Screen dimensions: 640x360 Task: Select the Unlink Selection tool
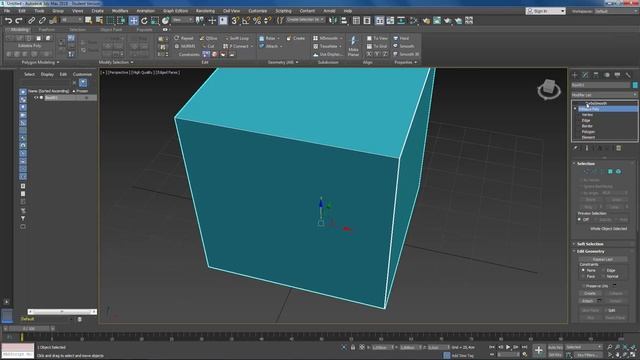(42, 20)
